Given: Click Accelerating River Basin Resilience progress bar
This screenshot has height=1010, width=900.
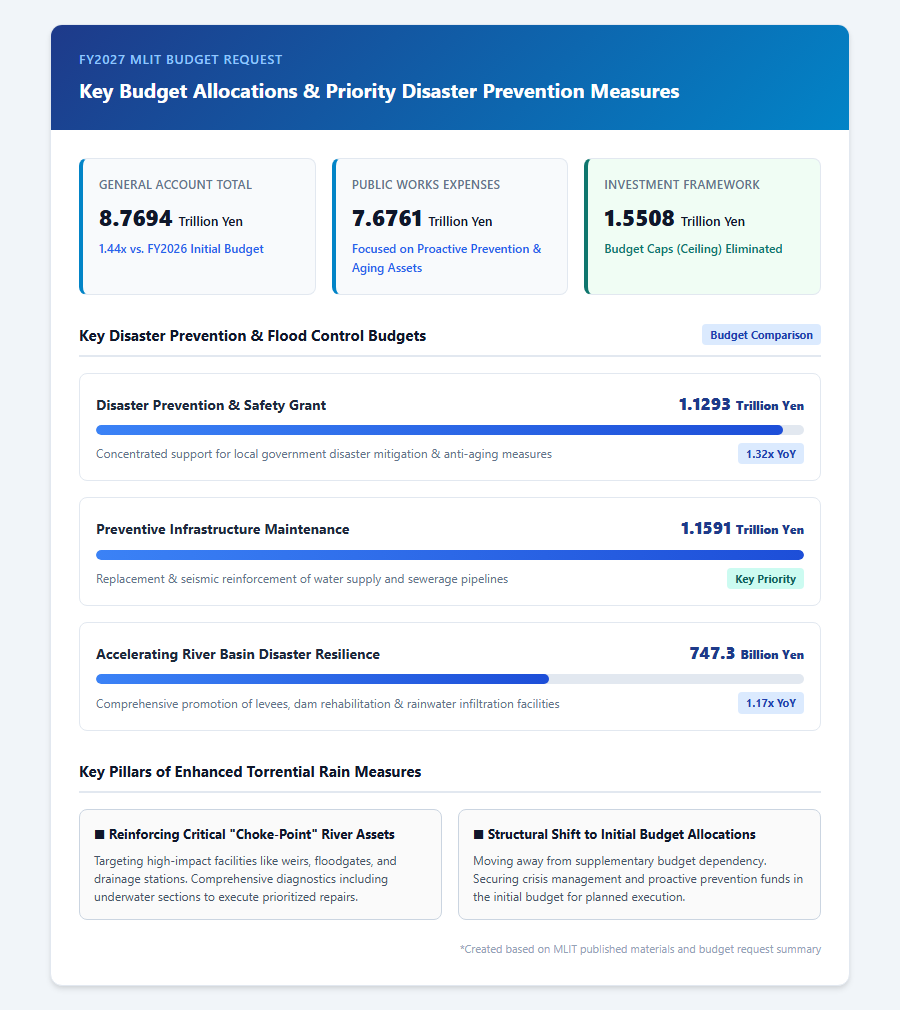Looking at the screenshot, I should [450, 679].
